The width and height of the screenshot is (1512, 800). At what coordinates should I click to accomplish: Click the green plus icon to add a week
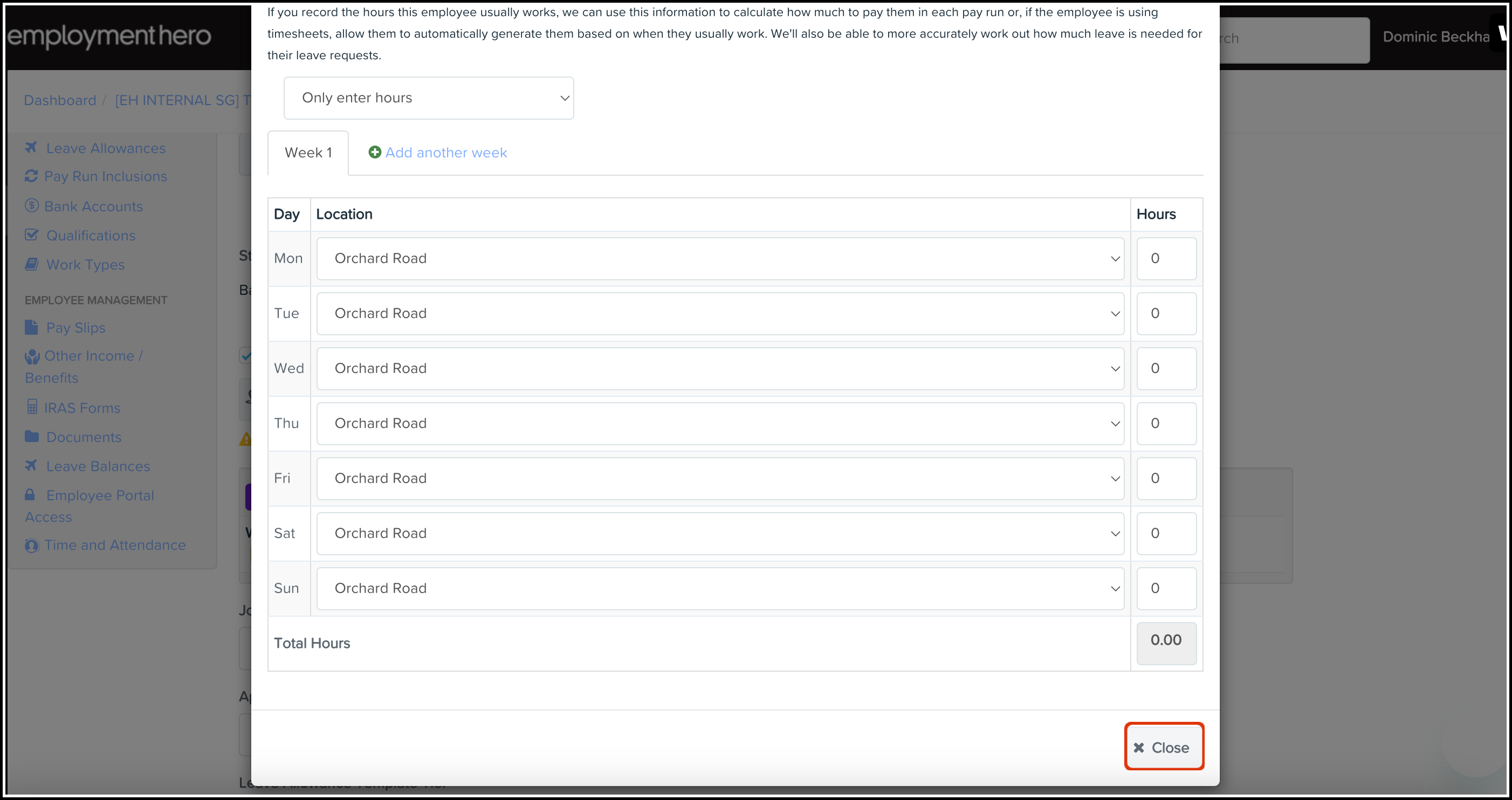click(x=374, y=153)
